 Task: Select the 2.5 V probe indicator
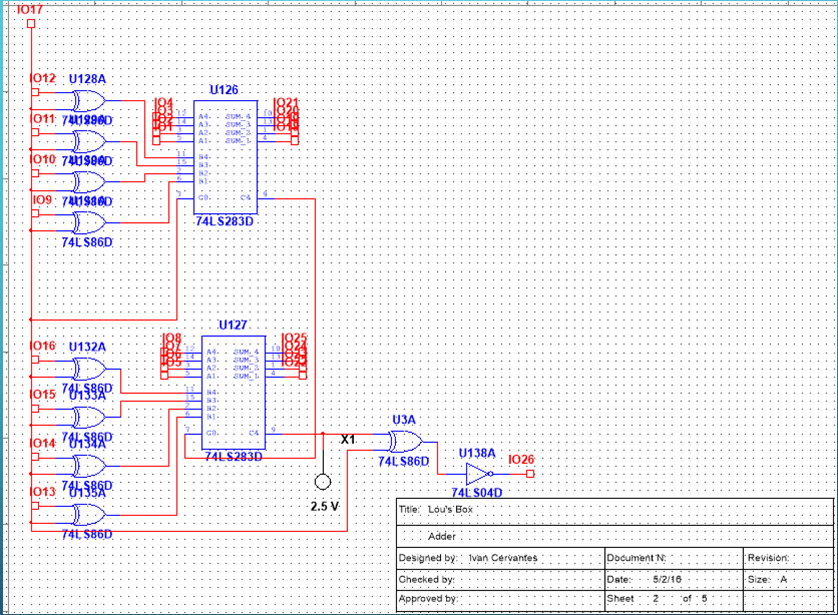click(323, 481)
